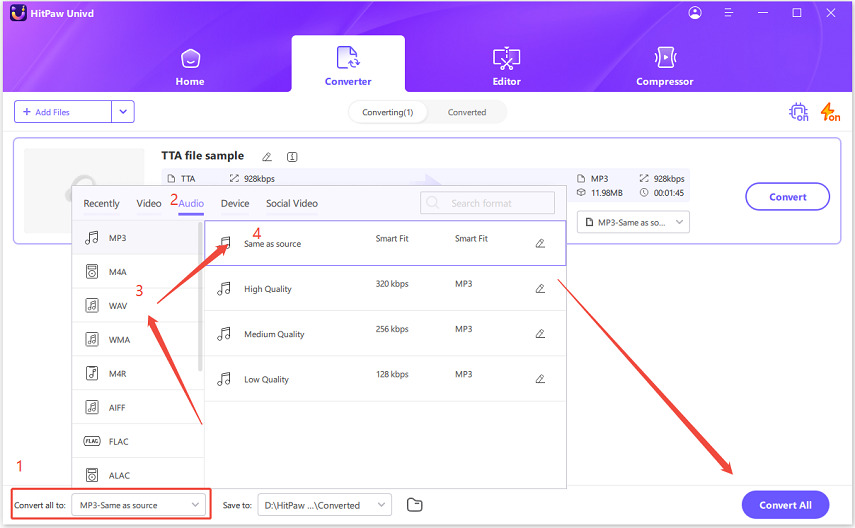Click the 00:01:45 duration value
Viewport: 855px width, 528px height.
coord(669,193)
